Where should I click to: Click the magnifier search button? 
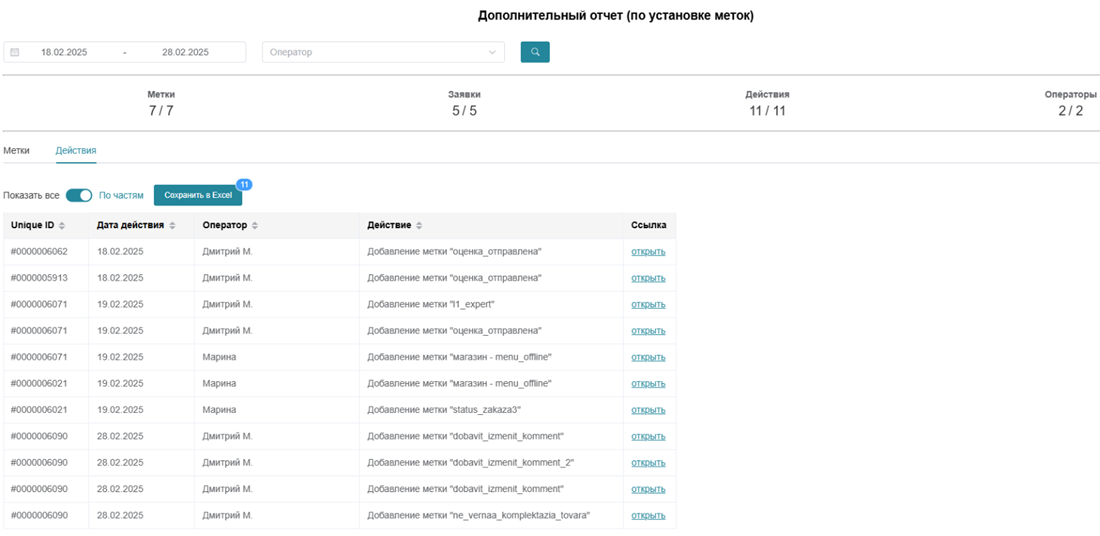pyautogui.click(x=535, y=52)
